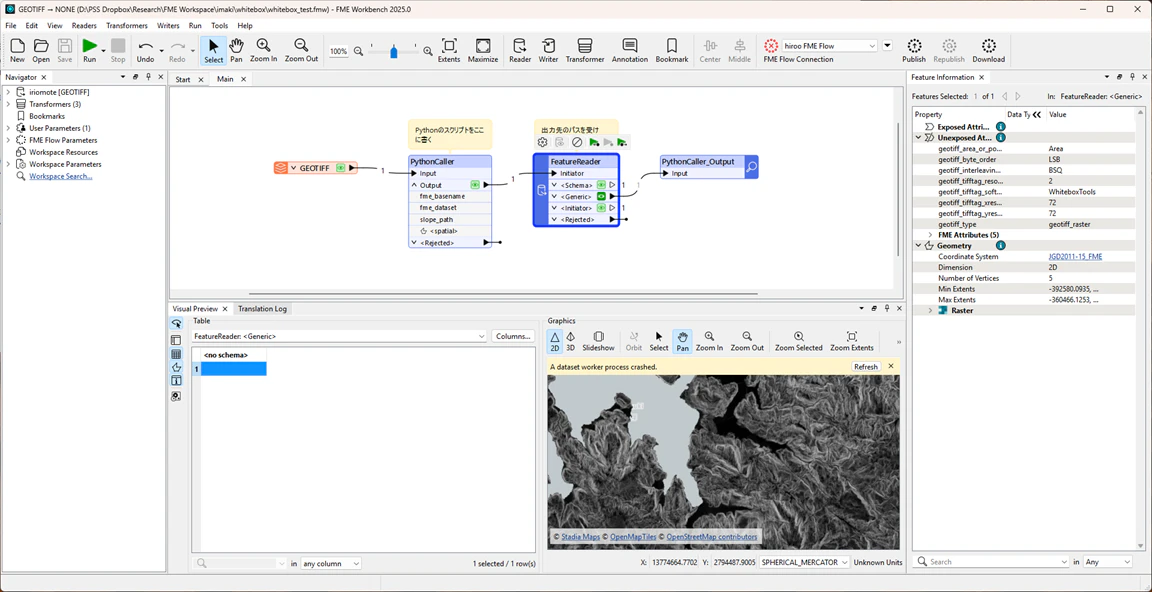This screenshot has width=1152, height=592.
Task: Open the Writers menu
Action: (x=168, y=25)
